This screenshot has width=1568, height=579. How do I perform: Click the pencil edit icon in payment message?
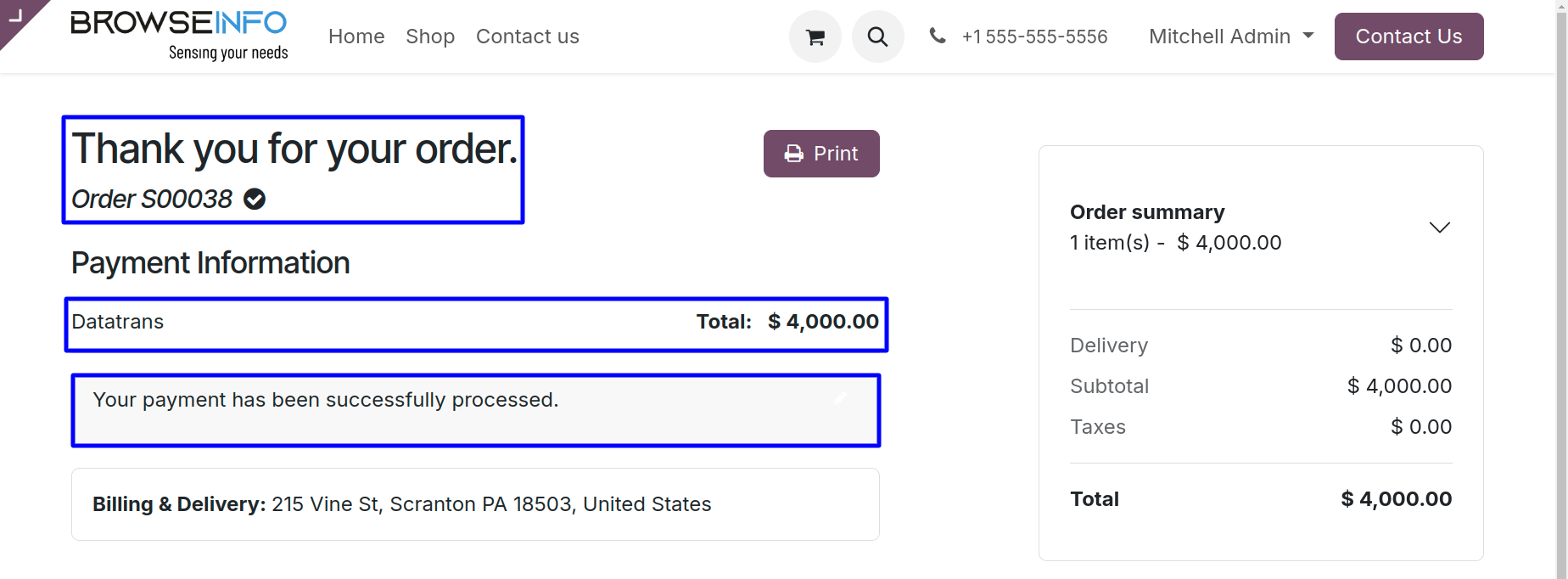(841, 398)
